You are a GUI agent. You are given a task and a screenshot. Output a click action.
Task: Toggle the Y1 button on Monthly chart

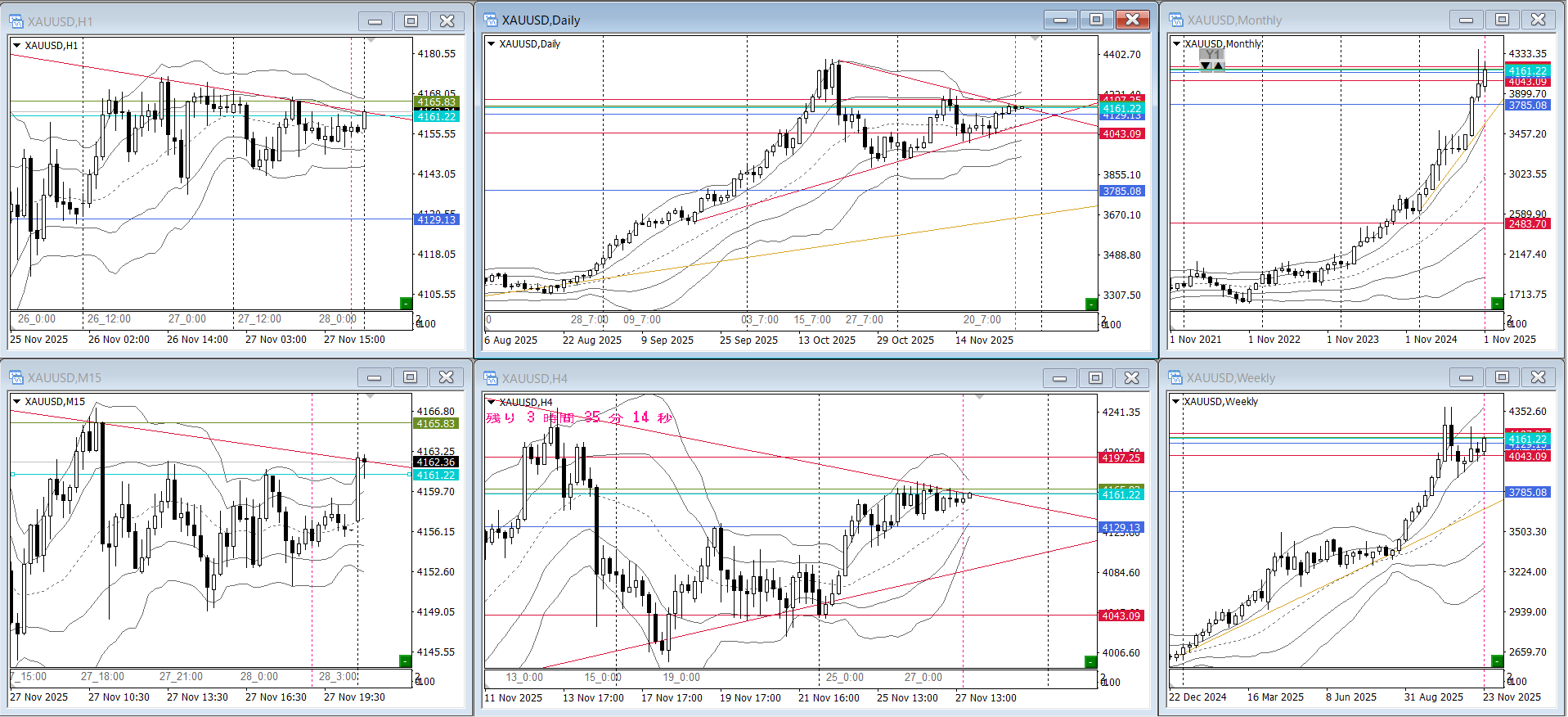tap(1212, 55)
